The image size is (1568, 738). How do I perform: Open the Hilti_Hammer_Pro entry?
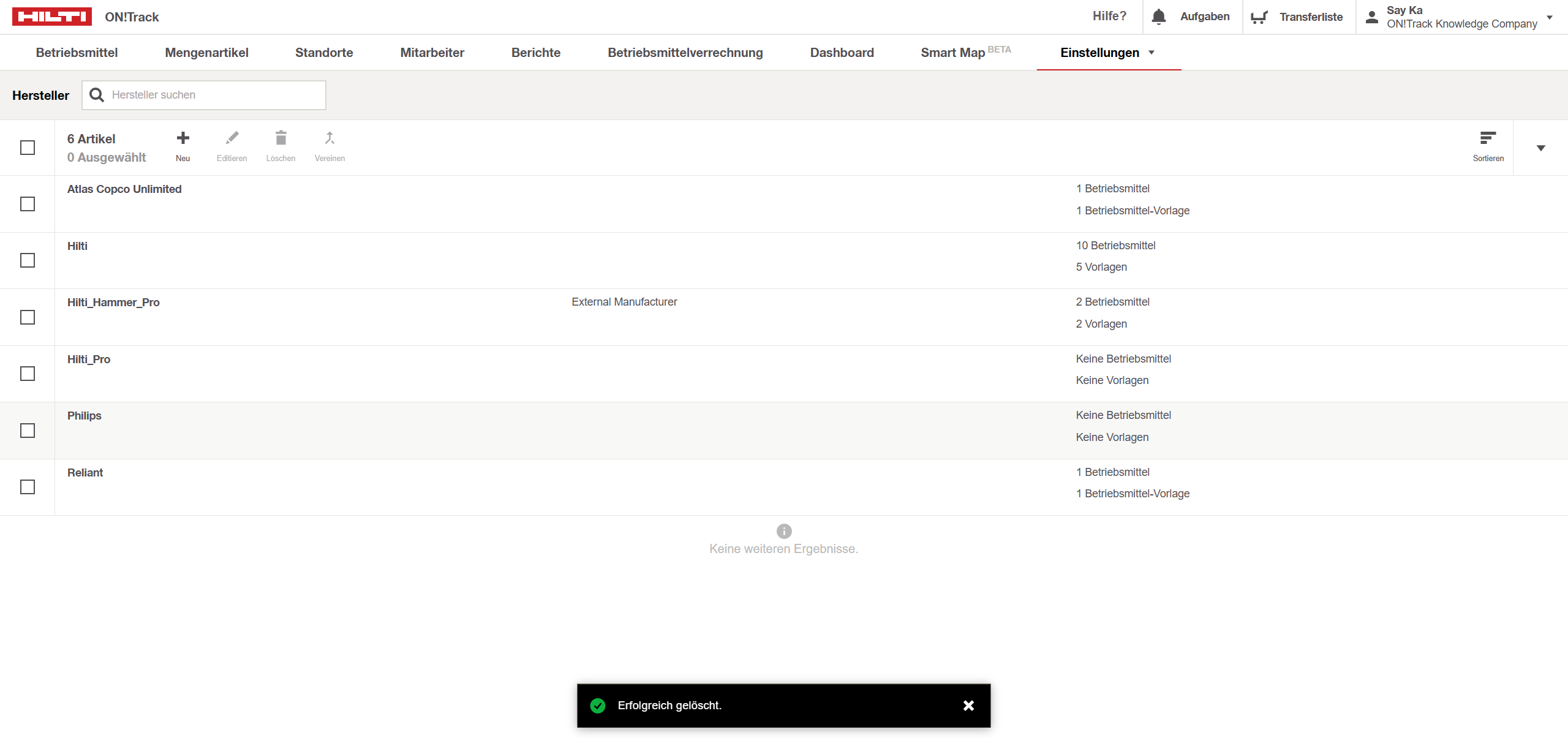point(113,303)
